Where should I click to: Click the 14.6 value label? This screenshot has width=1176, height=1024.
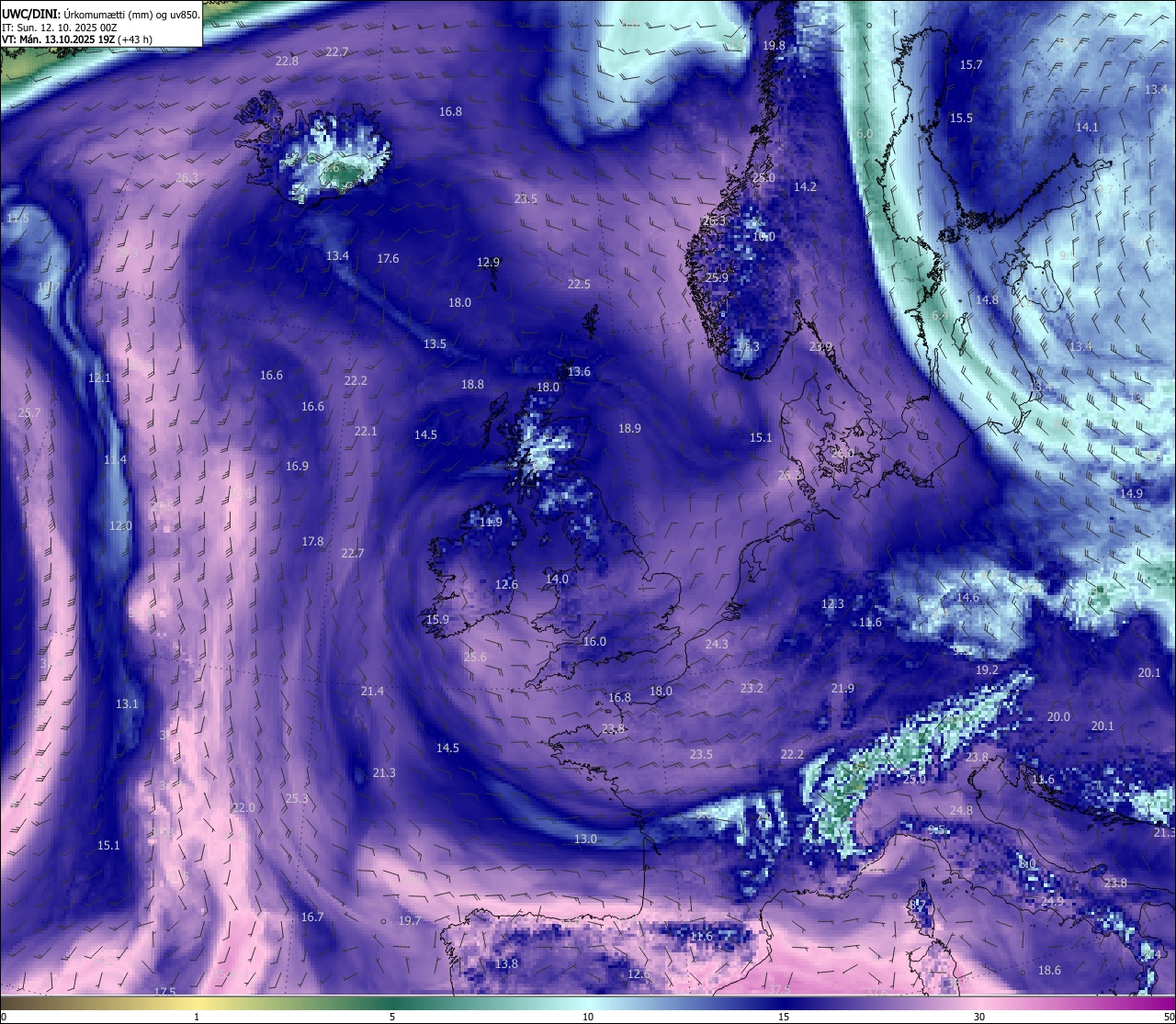coord(967,598)
